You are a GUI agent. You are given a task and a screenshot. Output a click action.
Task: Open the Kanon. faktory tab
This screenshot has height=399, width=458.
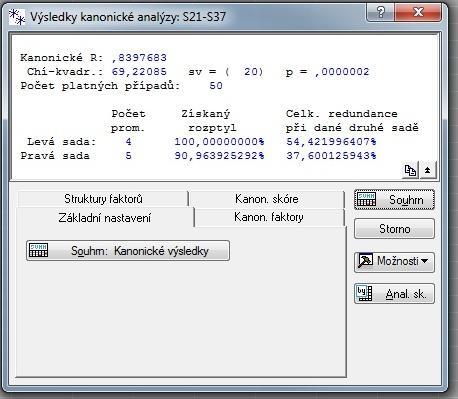coord(269,217)
